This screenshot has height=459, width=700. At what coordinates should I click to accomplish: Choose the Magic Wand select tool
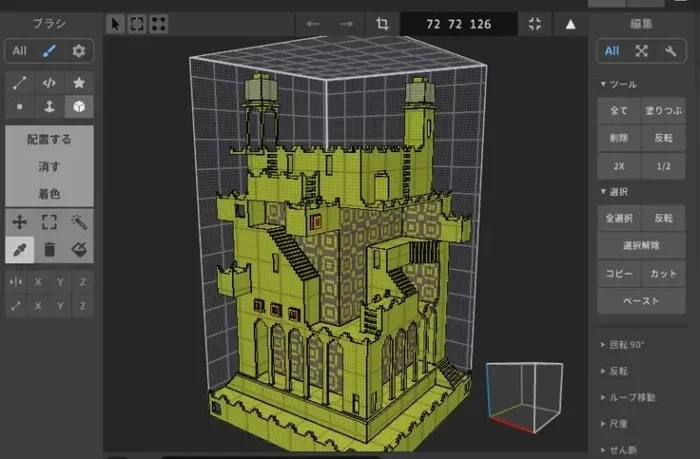click(x=79, y=222)
